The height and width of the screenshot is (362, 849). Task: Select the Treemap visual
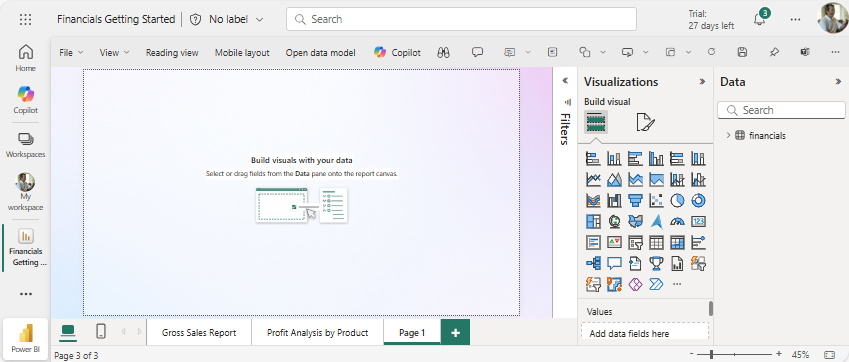click(x=593, y=222)
